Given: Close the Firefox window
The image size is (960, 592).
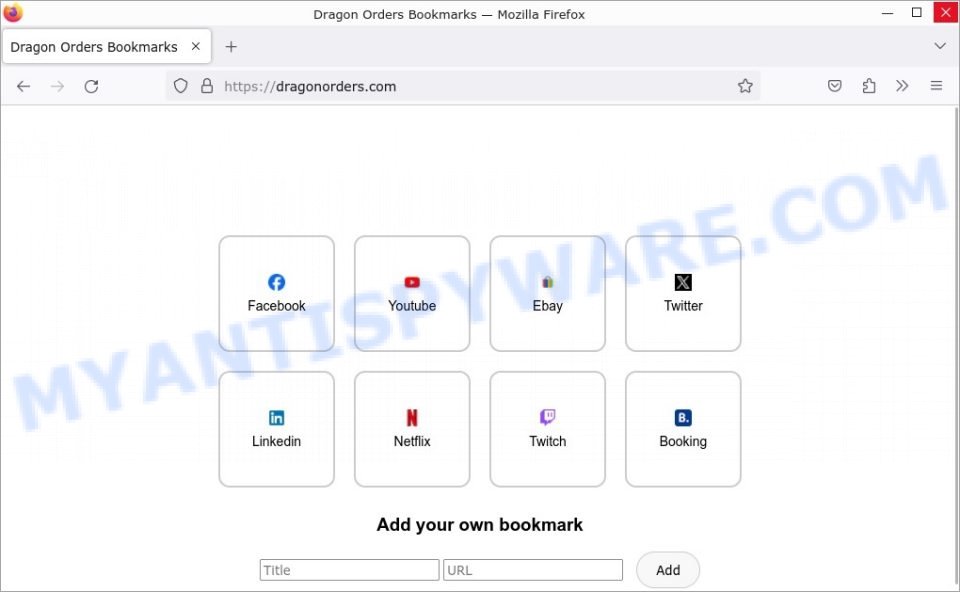Looking at the screenshot, I should point(945,12).
